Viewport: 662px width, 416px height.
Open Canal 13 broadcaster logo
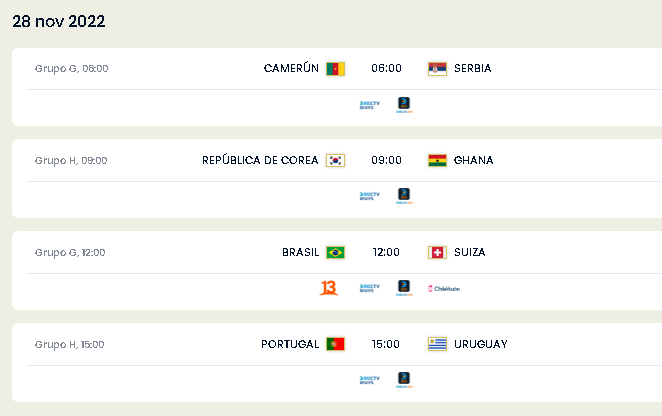(x=328, y=288)
